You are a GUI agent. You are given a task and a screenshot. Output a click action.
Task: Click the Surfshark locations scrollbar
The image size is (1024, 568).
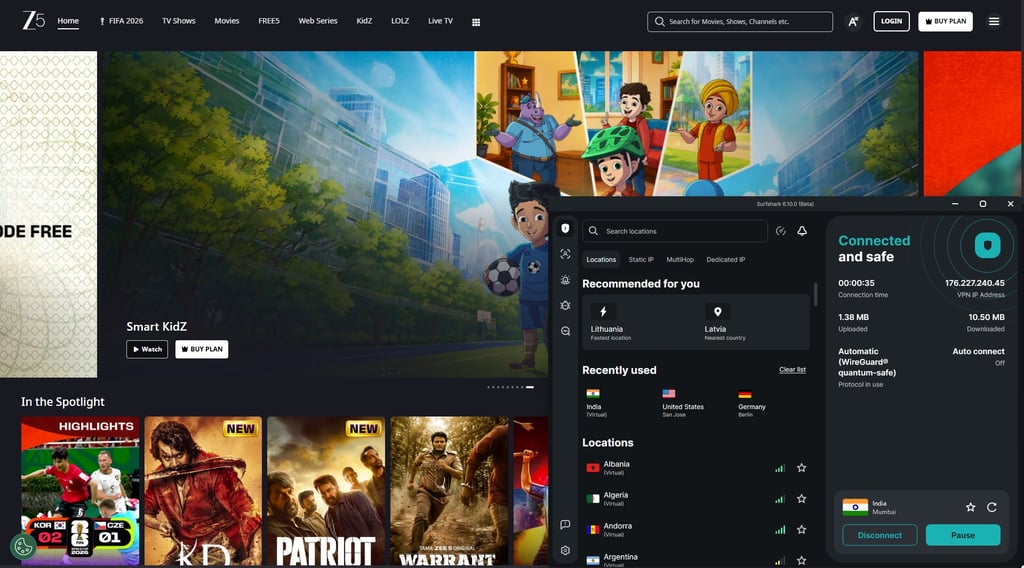pos(816,294)
